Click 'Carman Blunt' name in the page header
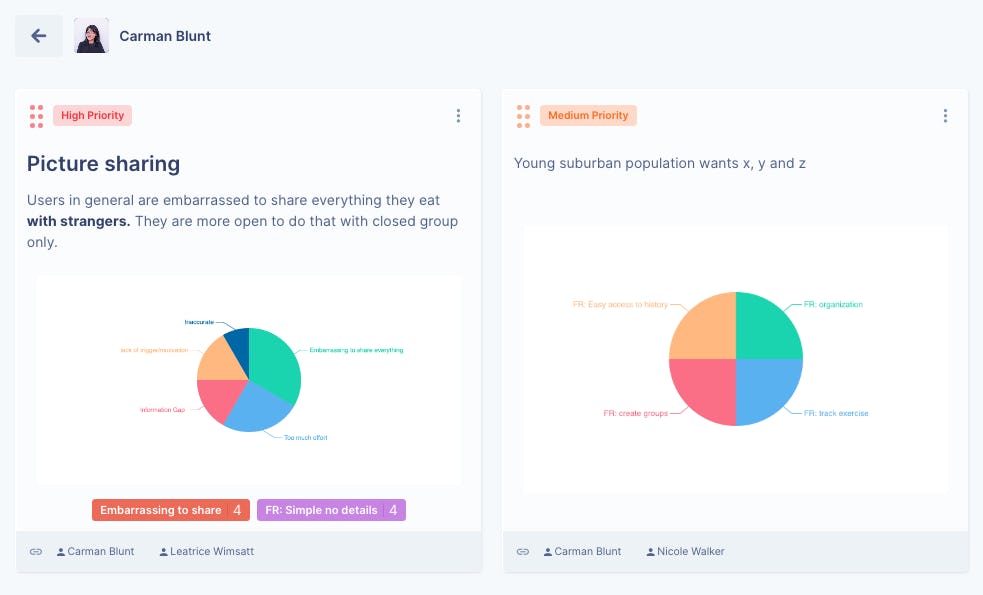Screen dimensions: 983x595 pos(164,36)
